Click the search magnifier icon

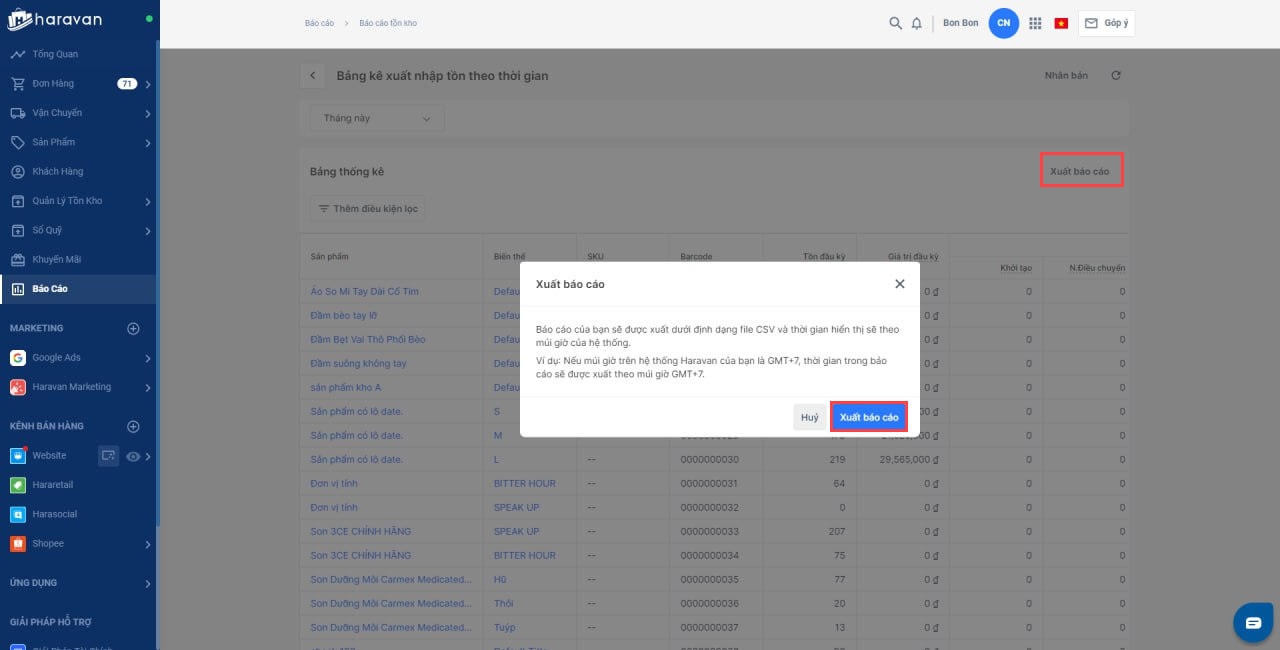895,23
